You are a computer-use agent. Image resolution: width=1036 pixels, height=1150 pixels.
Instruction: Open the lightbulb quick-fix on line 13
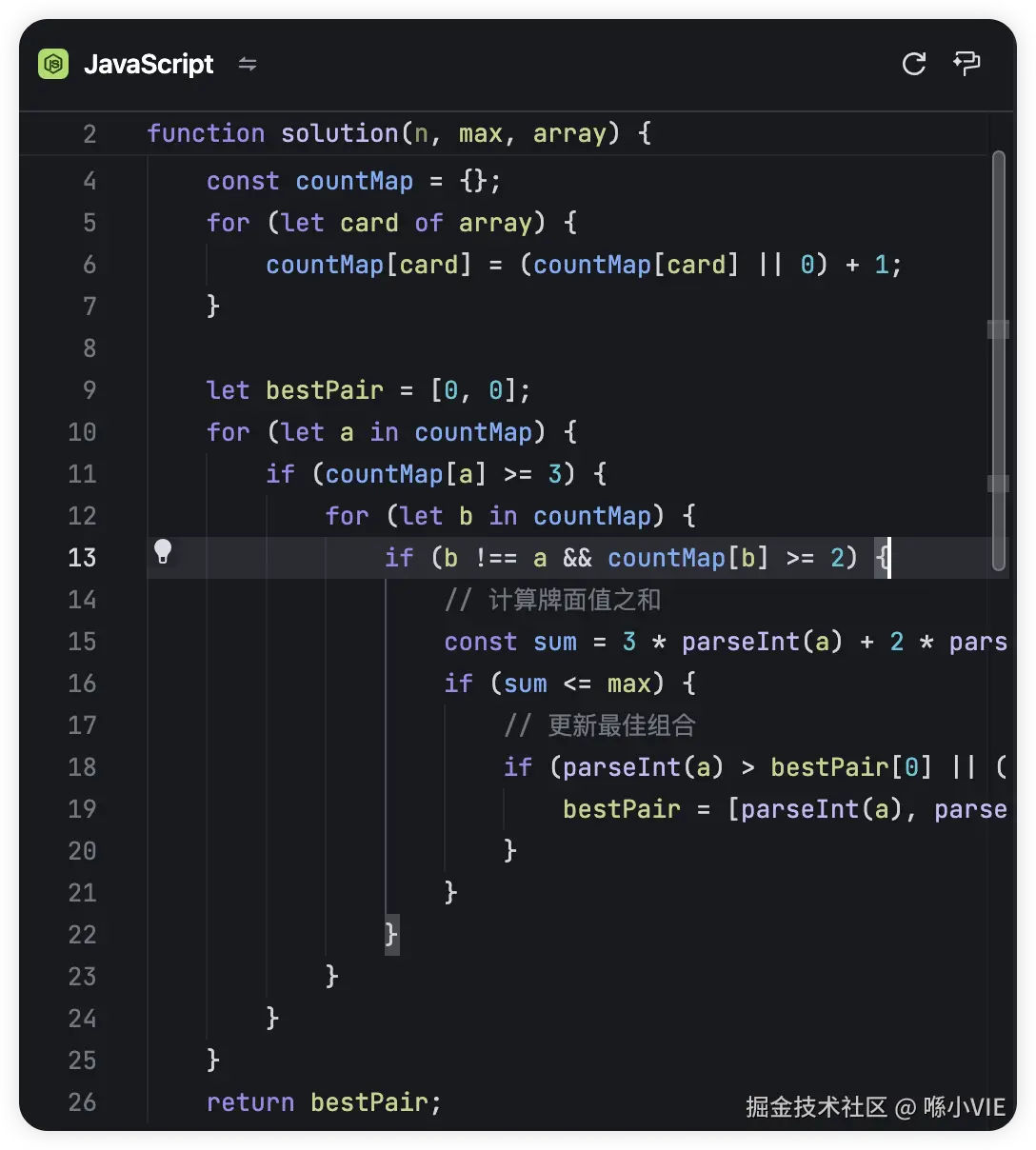[x=163, y=552]
